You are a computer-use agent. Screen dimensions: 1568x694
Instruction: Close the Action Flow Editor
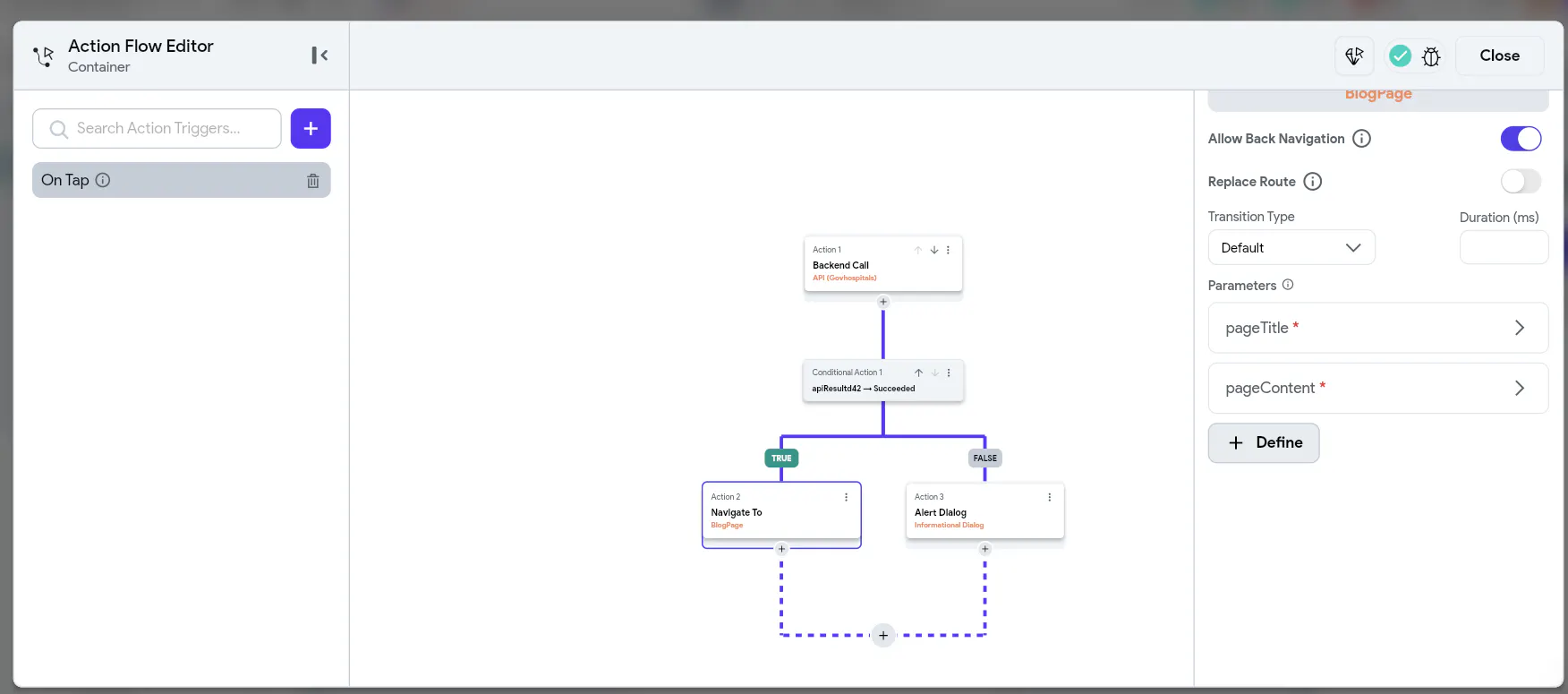point(1500,56)
